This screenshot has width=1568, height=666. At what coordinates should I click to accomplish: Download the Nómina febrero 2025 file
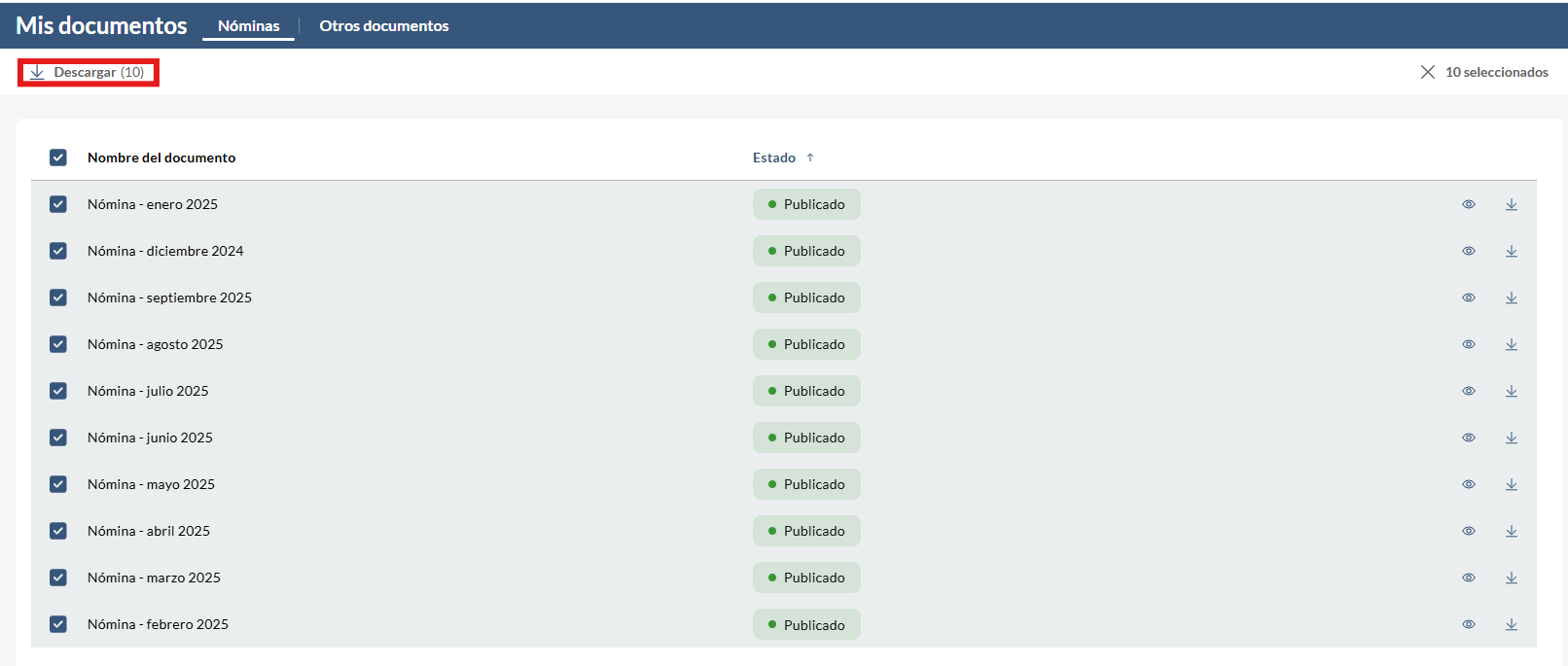(1512, 624)
